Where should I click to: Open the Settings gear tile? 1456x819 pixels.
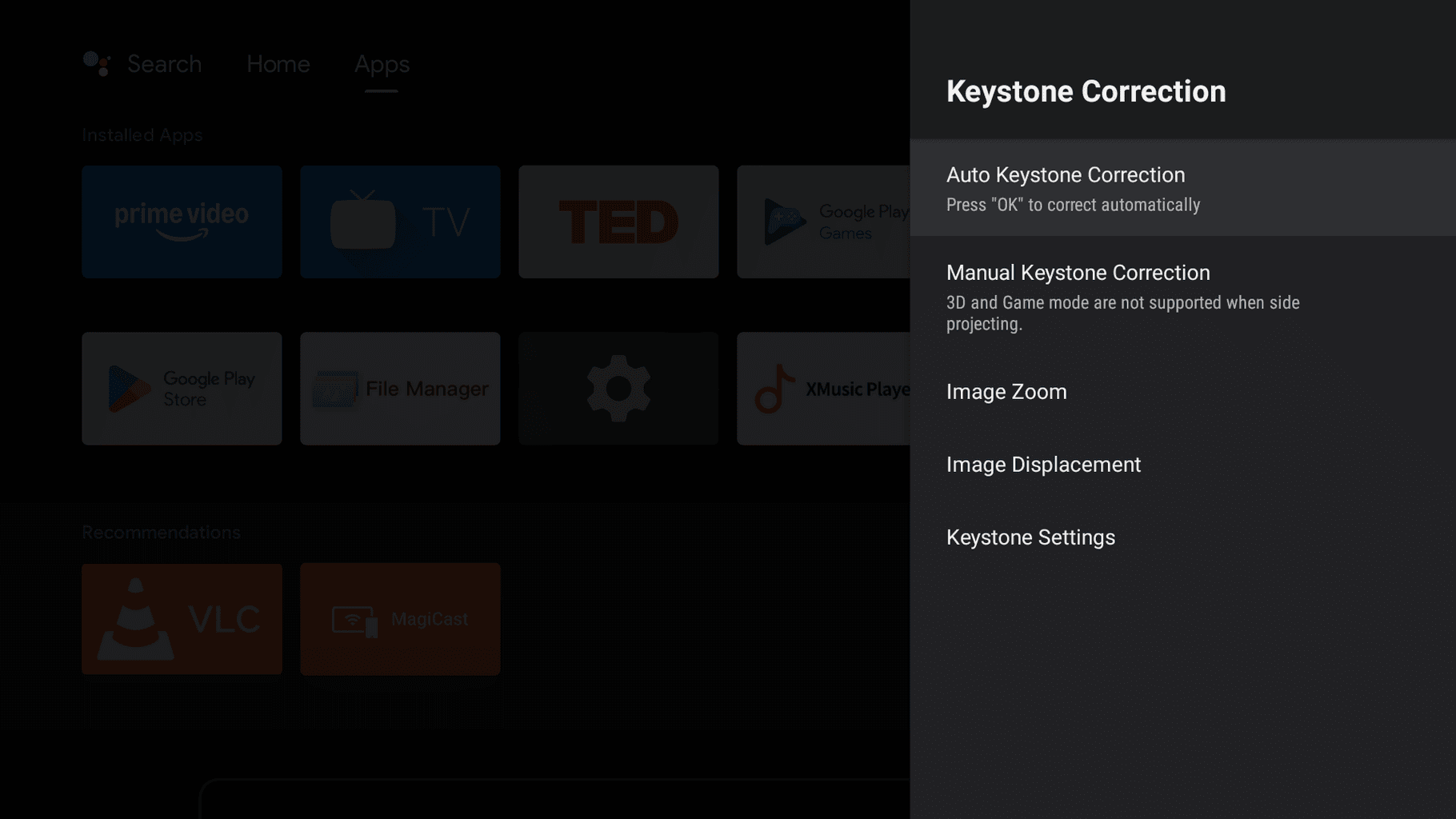pos(618,389)
